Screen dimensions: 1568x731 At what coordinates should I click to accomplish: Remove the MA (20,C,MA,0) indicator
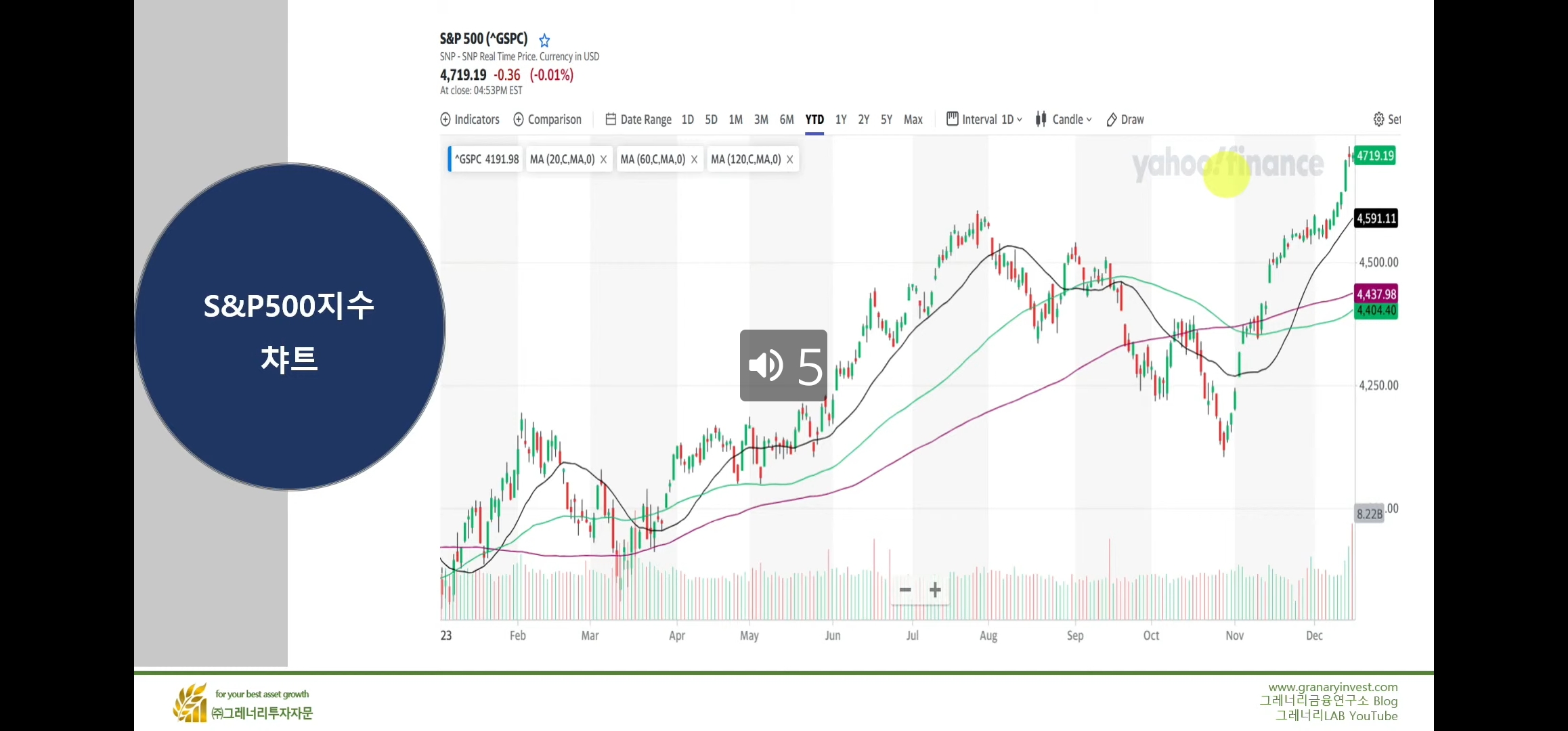coord(603,160)
